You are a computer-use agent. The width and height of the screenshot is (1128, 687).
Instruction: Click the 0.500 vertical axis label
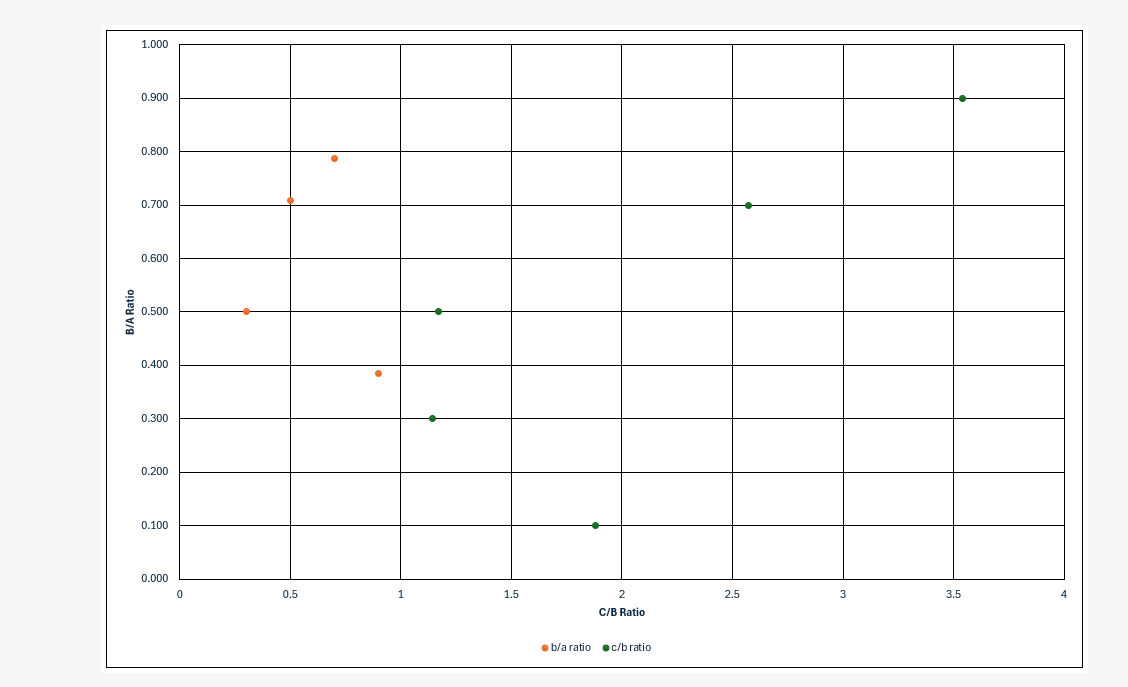tap(155, 311)
